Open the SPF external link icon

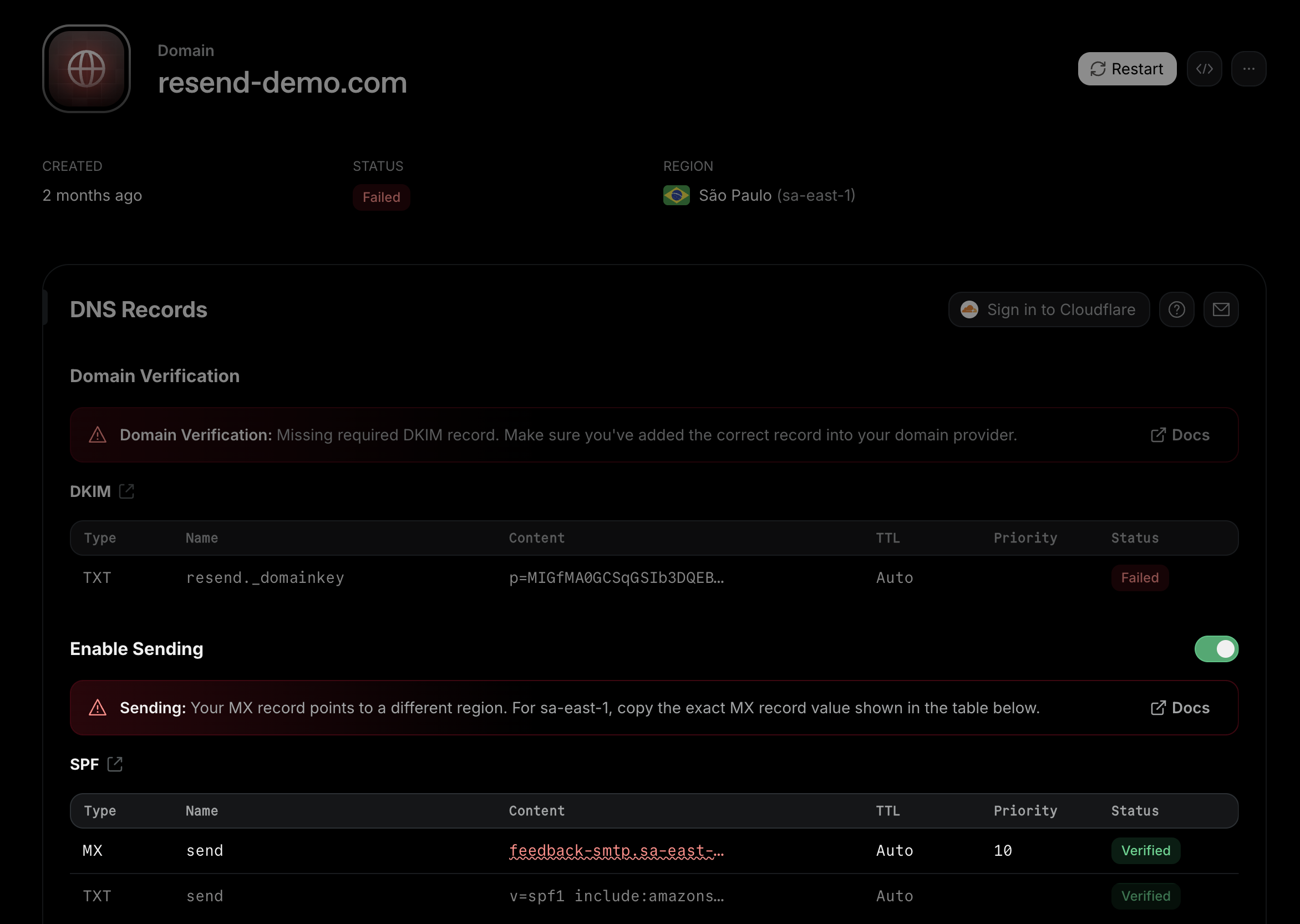coord(115,764)
